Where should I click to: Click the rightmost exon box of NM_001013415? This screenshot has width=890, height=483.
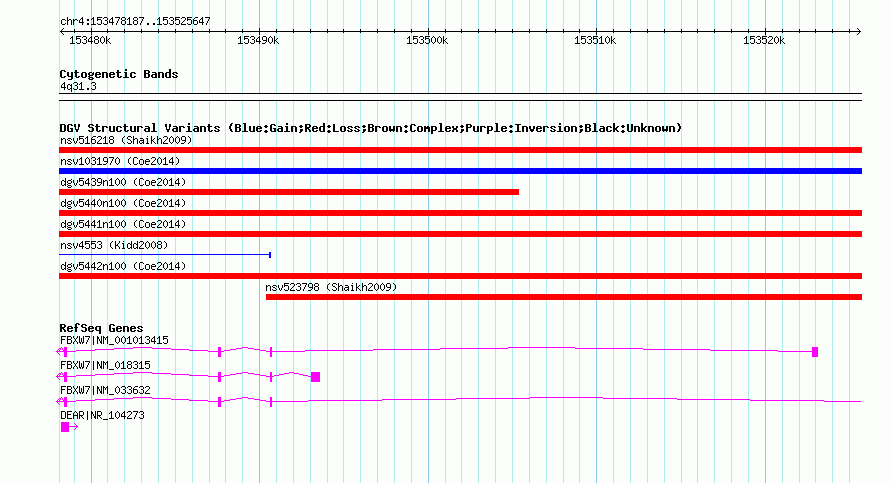[815, 352]
